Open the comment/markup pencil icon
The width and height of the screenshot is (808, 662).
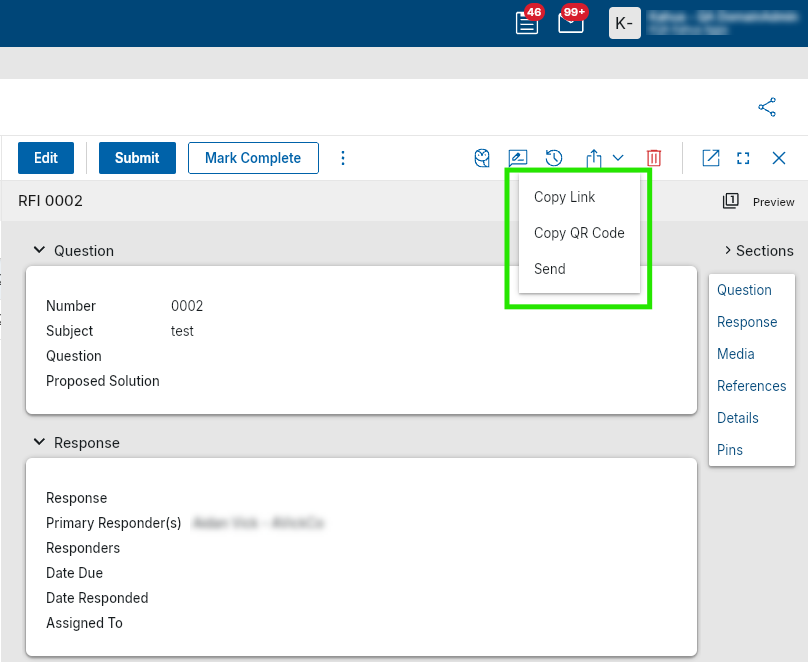pyautogui.click(x=518, y=158)
